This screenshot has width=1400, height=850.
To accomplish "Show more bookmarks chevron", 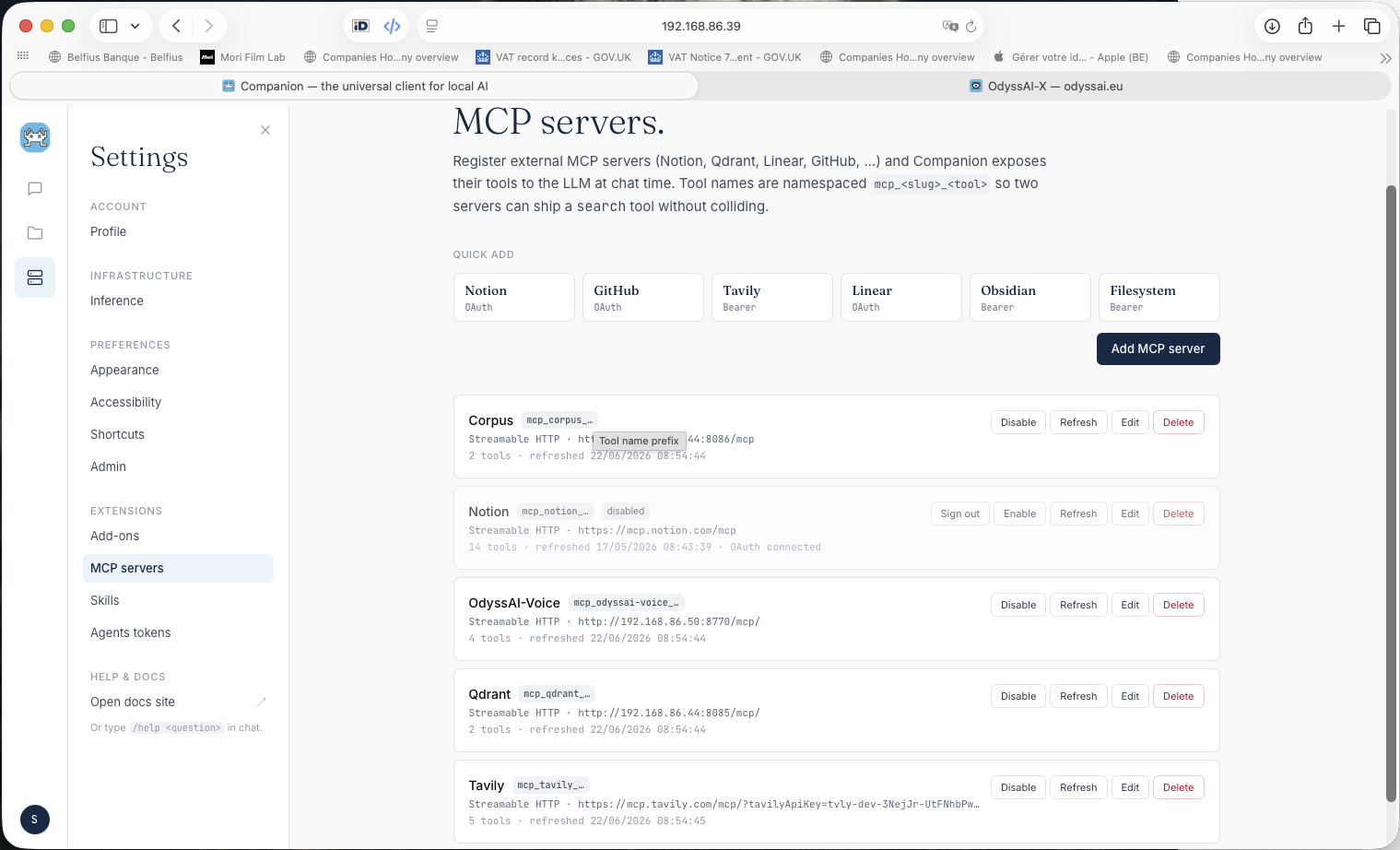I will (1385, 57).
